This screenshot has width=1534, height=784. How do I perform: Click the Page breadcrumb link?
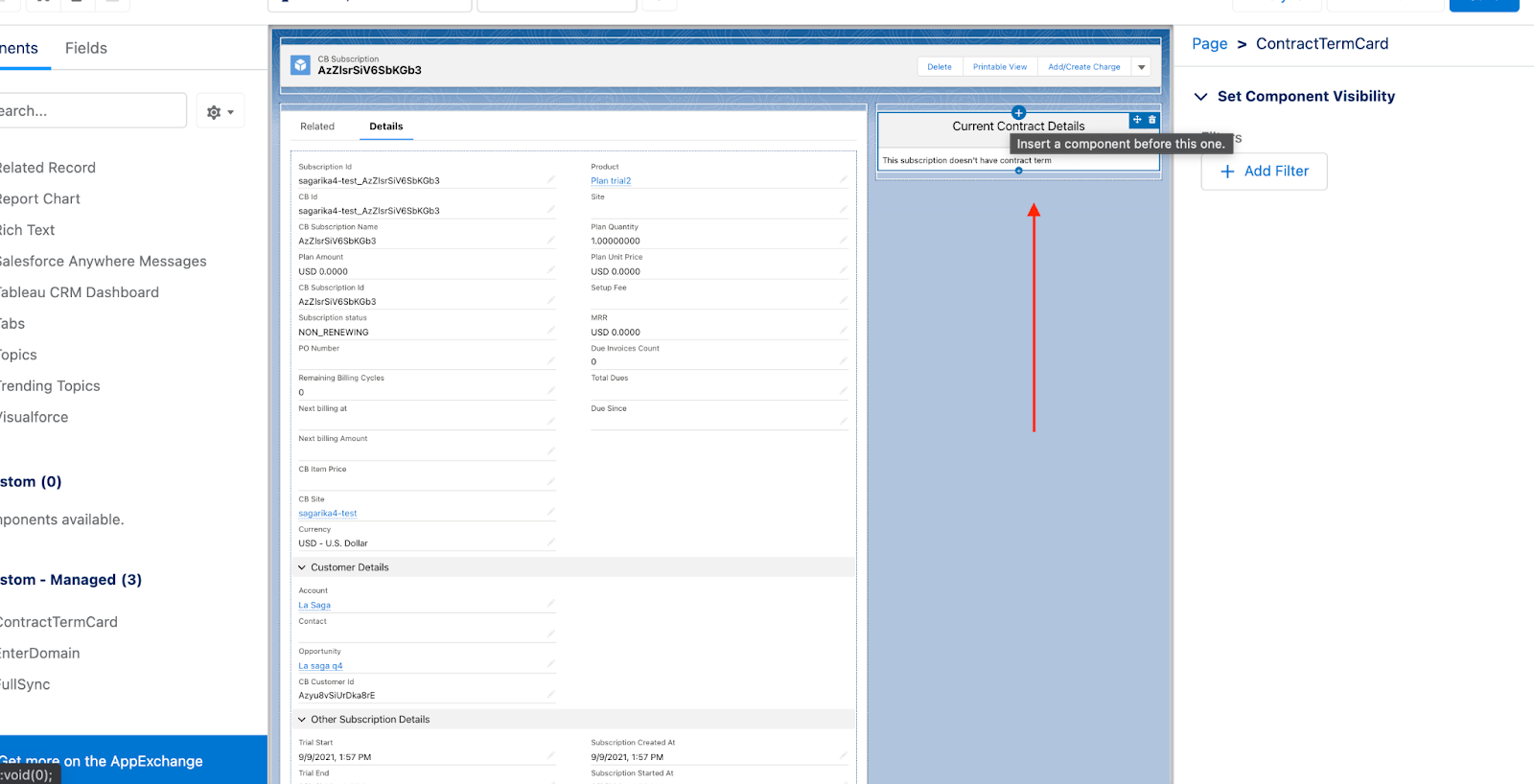(1209, 44)
